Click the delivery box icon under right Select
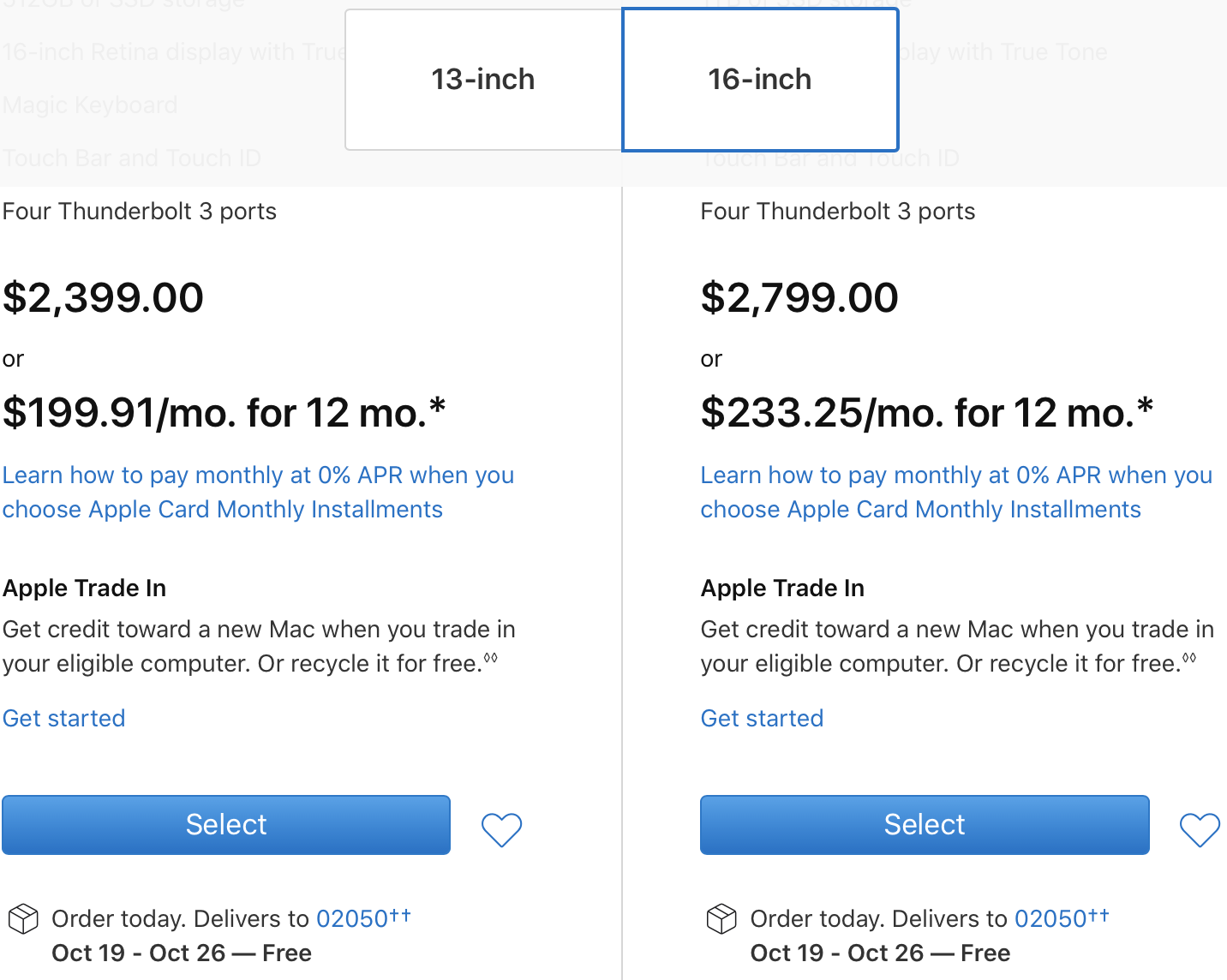The height and width of the screenshot is (980, 1227). tap(721, 919)
